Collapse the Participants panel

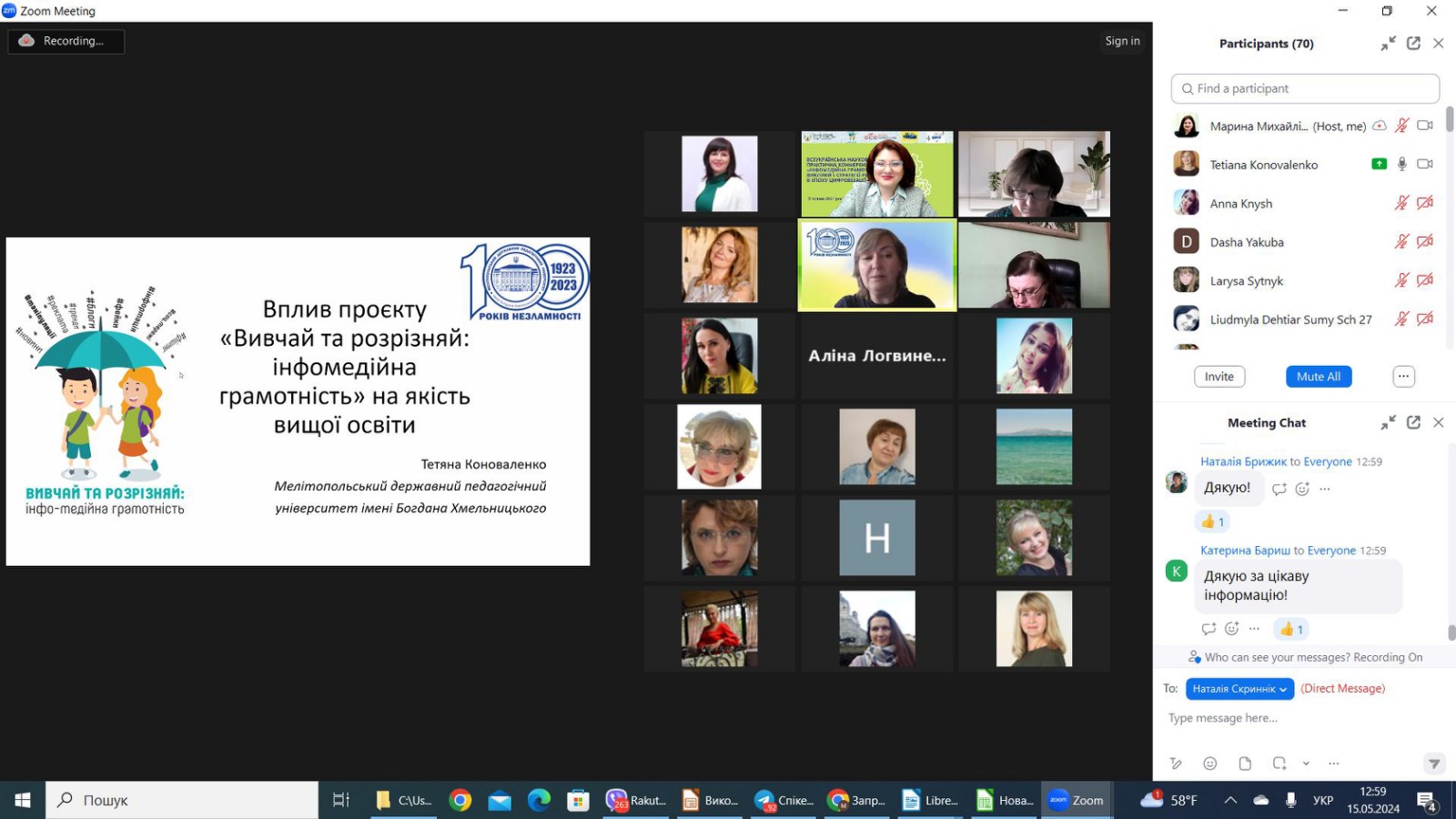[1388, 44]
